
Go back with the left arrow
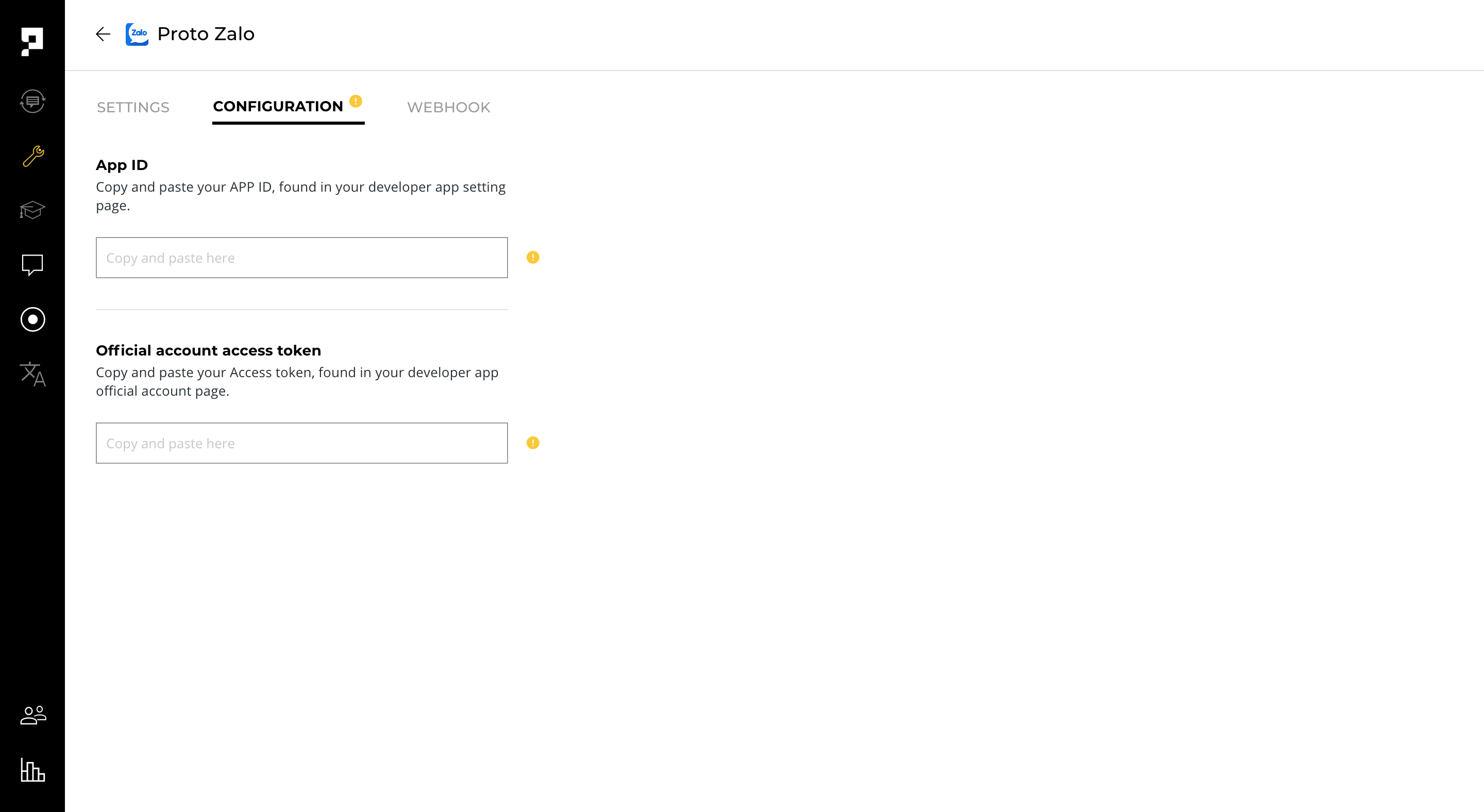(x=103, y=34)
